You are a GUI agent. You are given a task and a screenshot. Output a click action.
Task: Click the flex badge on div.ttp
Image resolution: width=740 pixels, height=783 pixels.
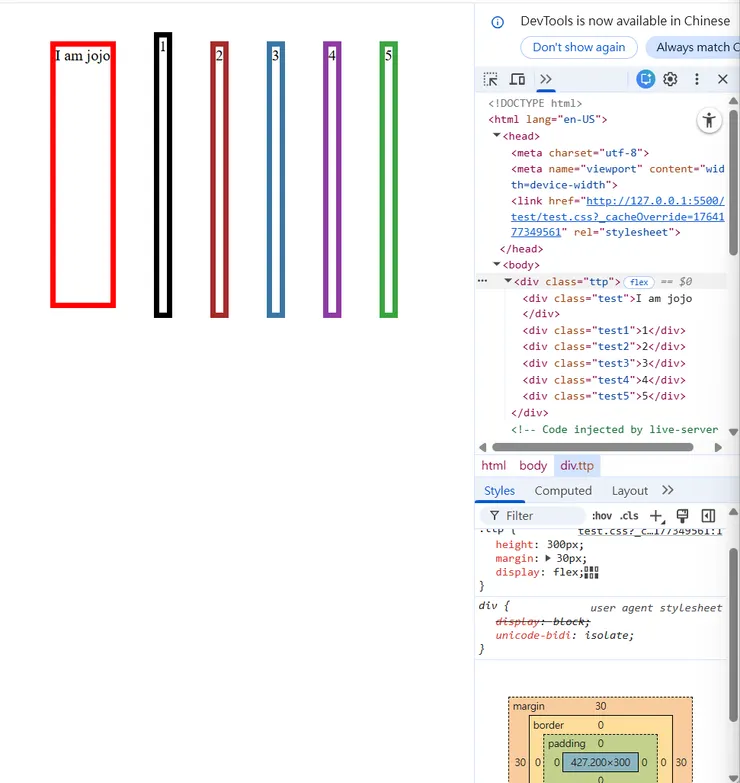click(x=639, y=282)
